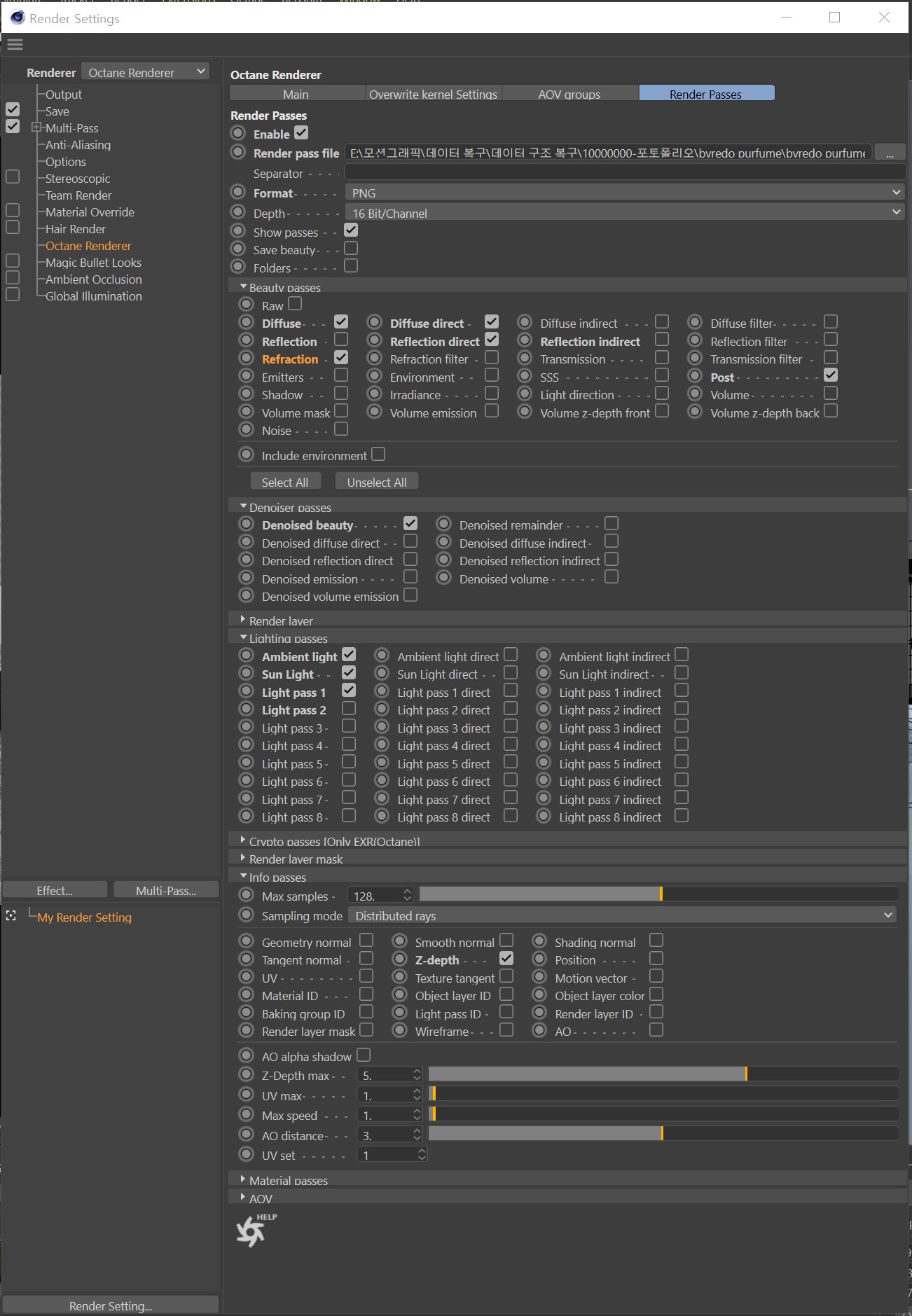Click the animation dot beside Z-Depth max
The height and width of the screenshot is (1316, 912).
coord(246,1074)
